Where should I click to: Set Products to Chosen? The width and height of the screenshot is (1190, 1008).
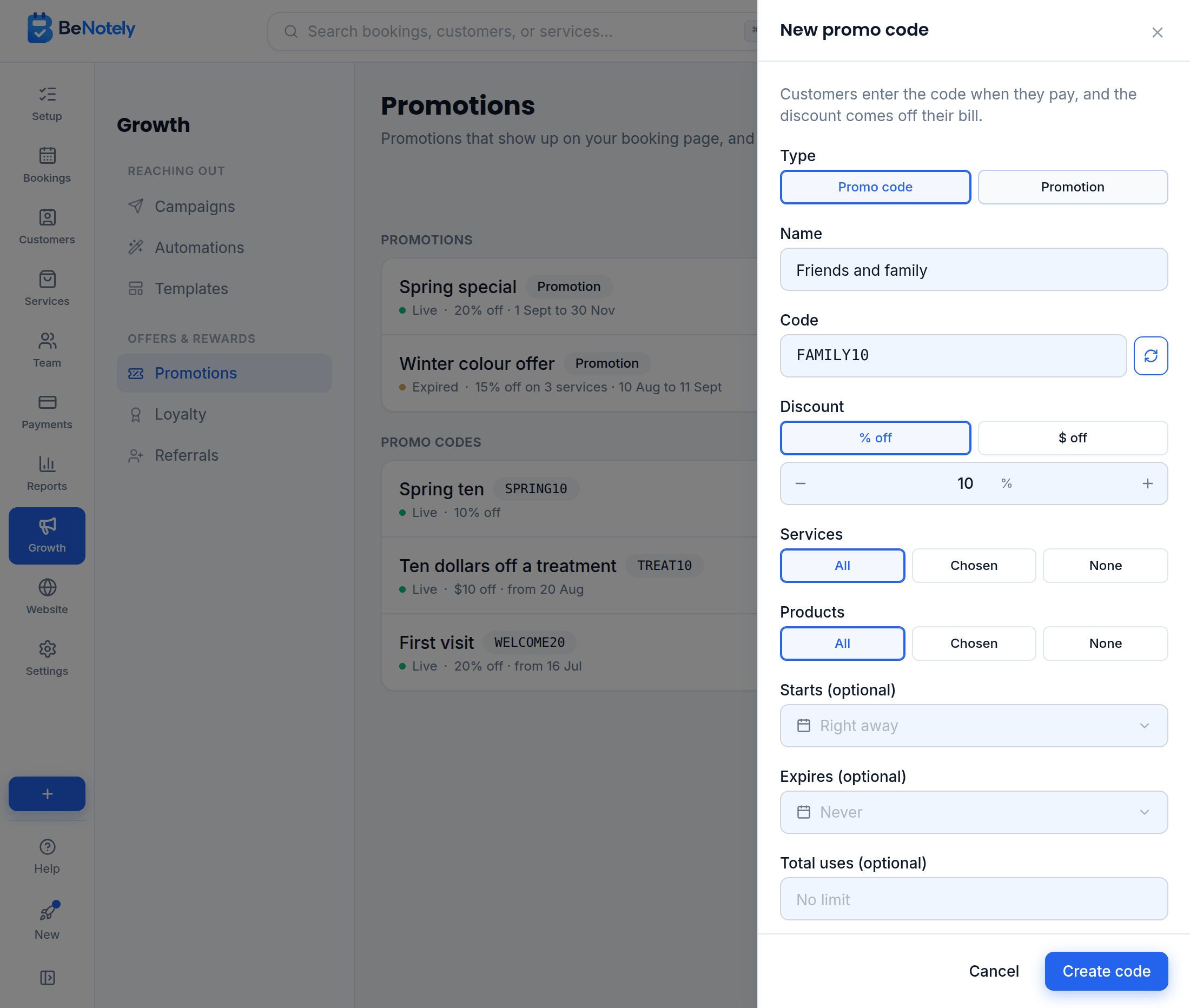coord(974,644)
